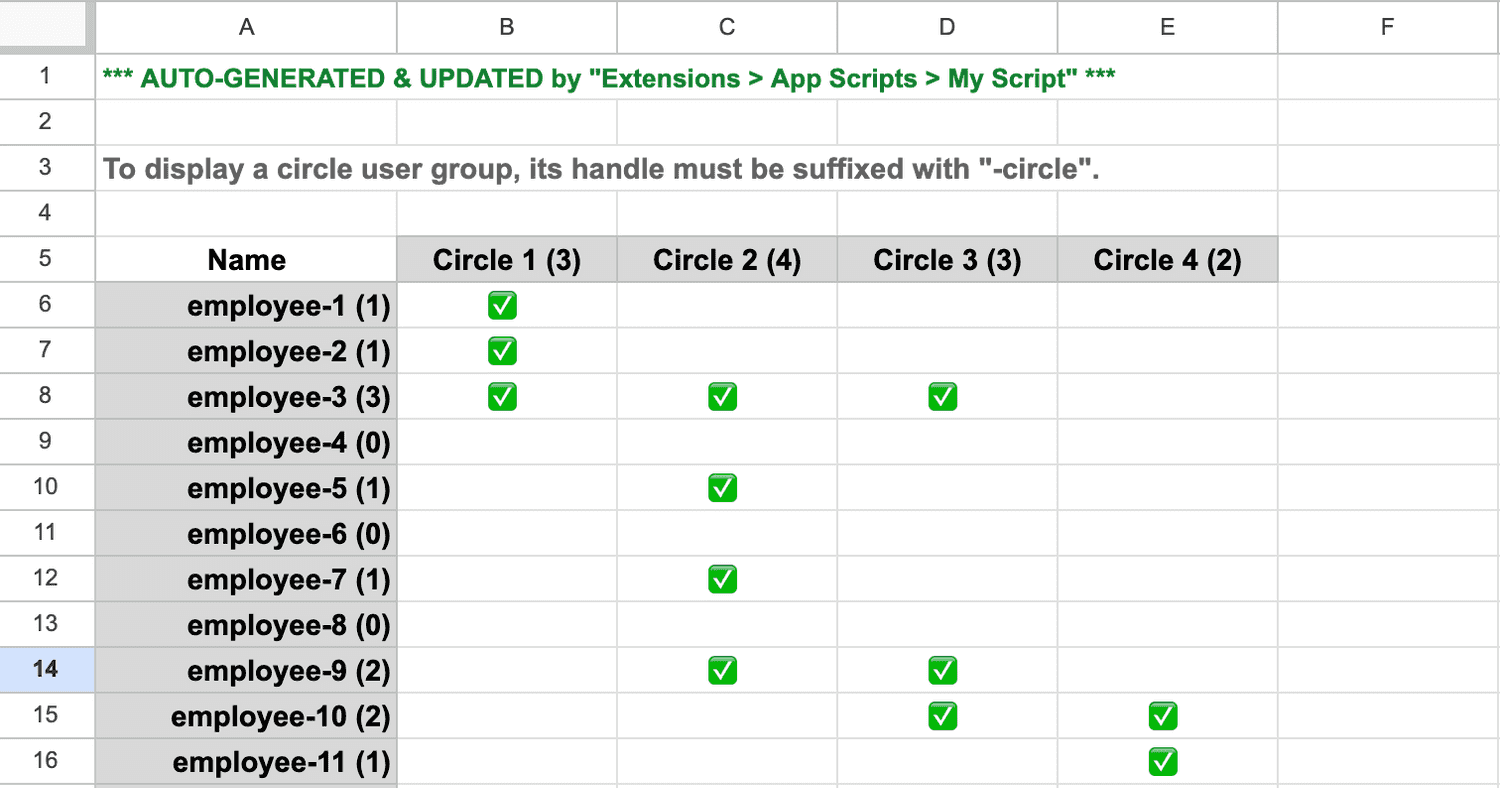Click the select-all corner above row numbers

tap(45, 27)
